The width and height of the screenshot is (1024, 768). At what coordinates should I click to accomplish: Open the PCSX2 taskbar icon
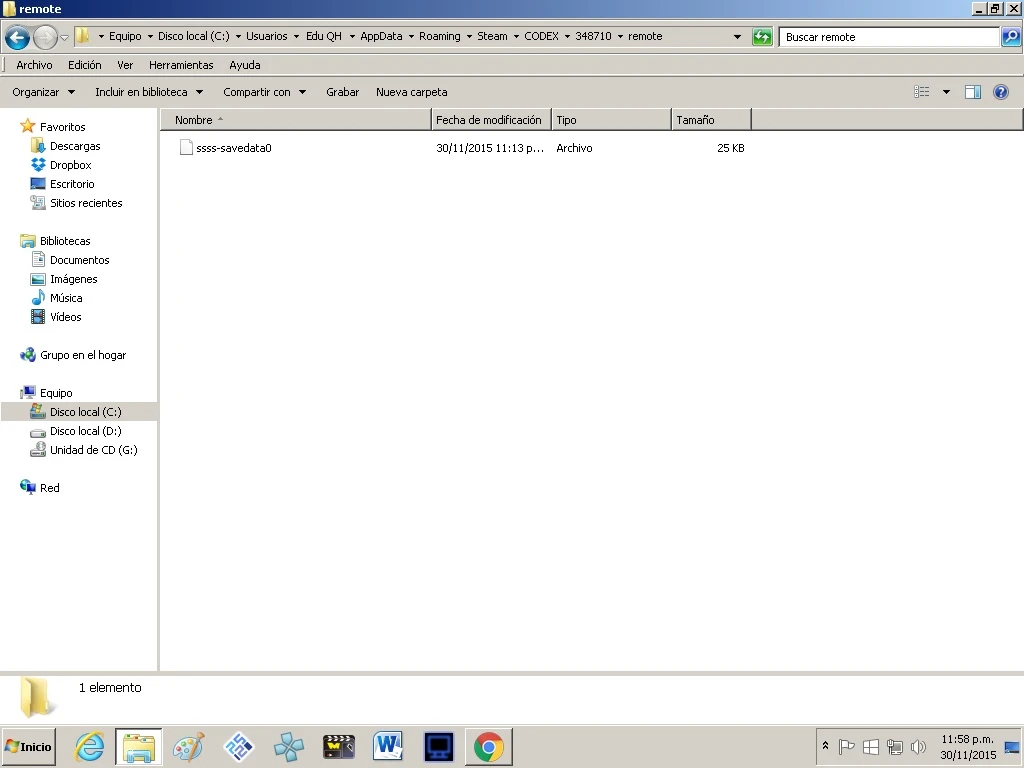click(x=238, y=746)
